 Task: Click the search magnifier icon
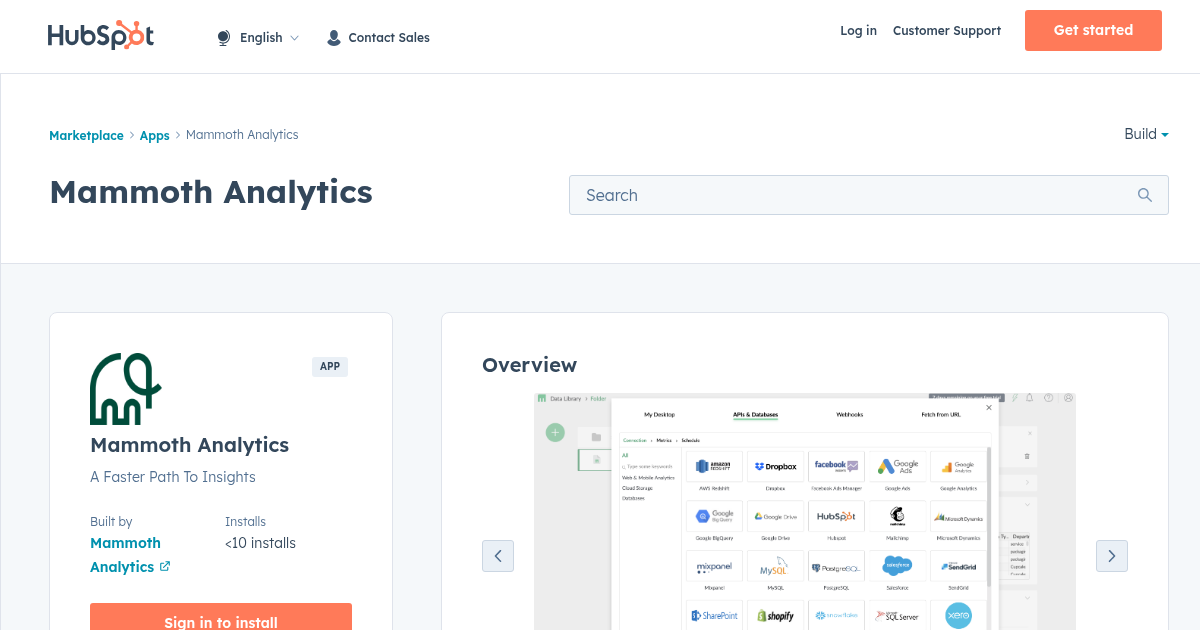pyautogui.click(x=1145, y=195)
